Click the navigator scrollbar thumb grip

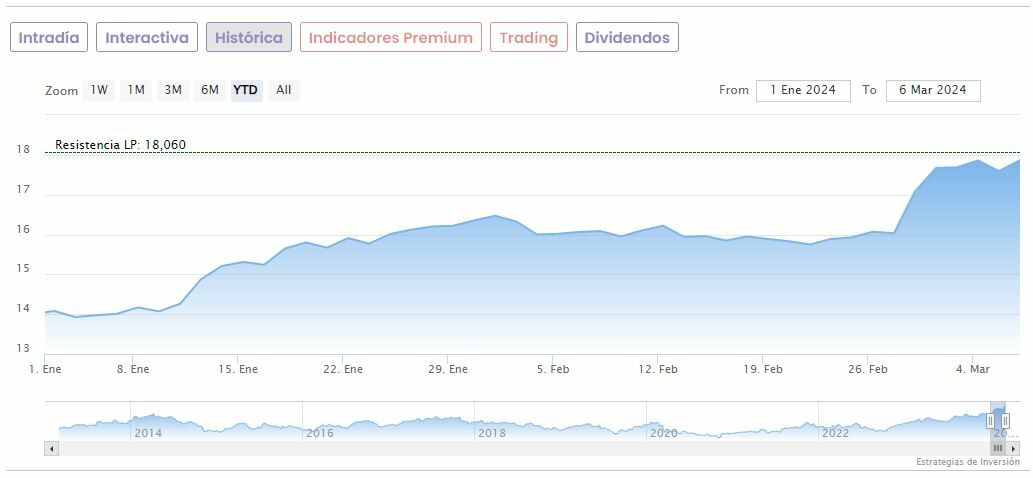point(997,449)
